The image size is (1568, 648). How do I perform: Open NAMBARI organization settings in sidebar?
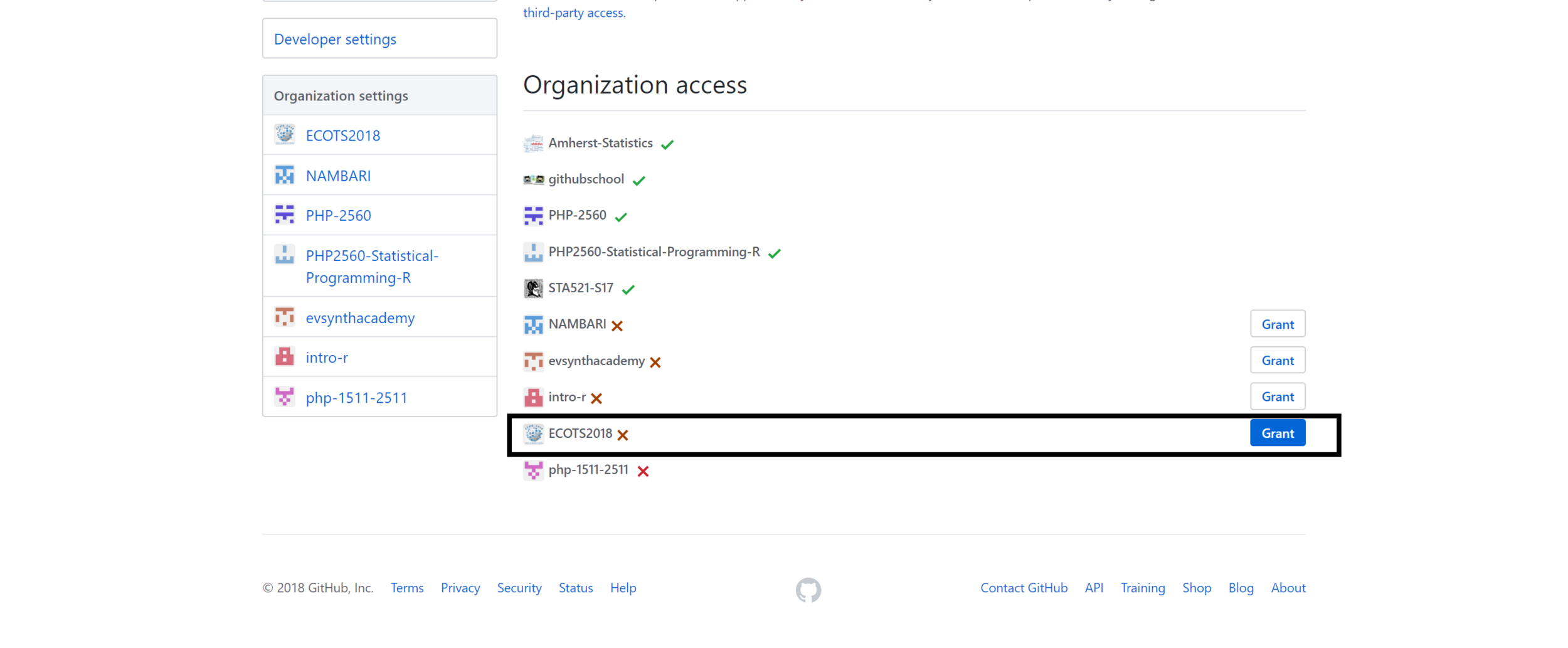coord(338,176)
